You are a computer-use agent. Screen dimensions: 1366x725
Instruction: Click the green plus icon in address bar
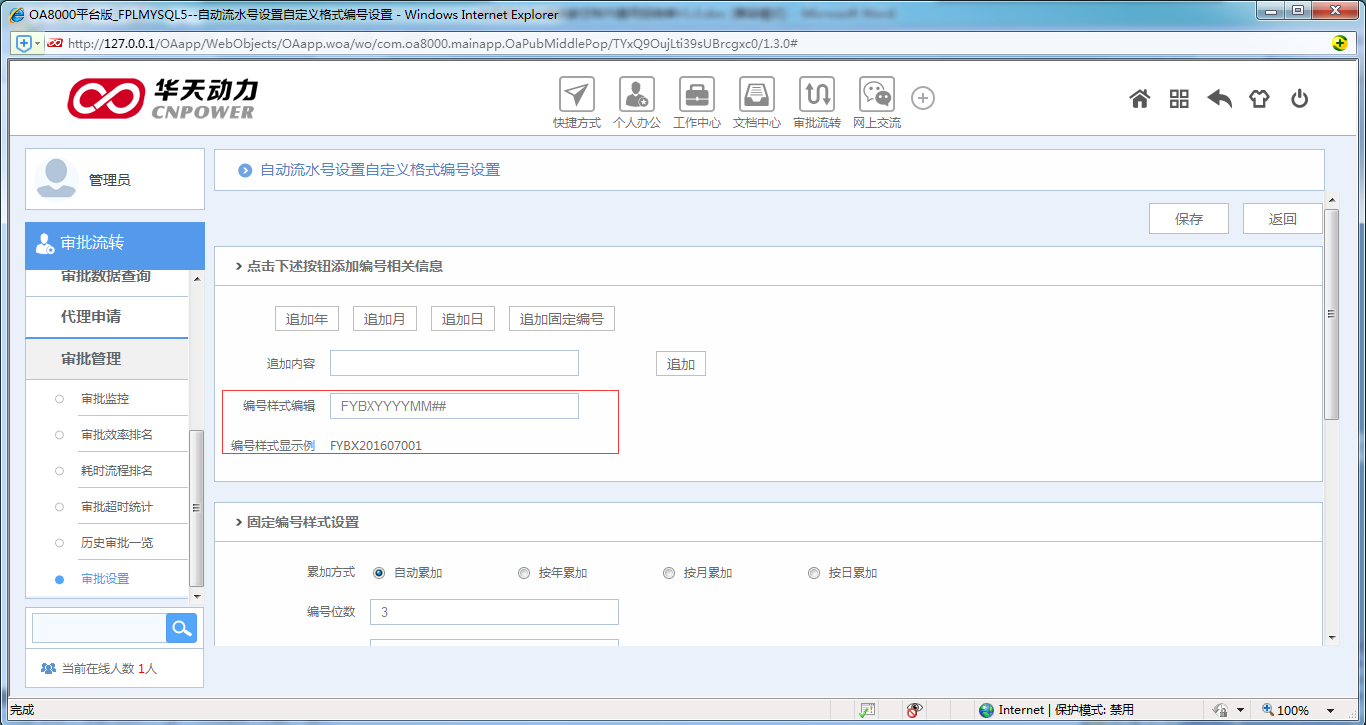coord(1340,43)
